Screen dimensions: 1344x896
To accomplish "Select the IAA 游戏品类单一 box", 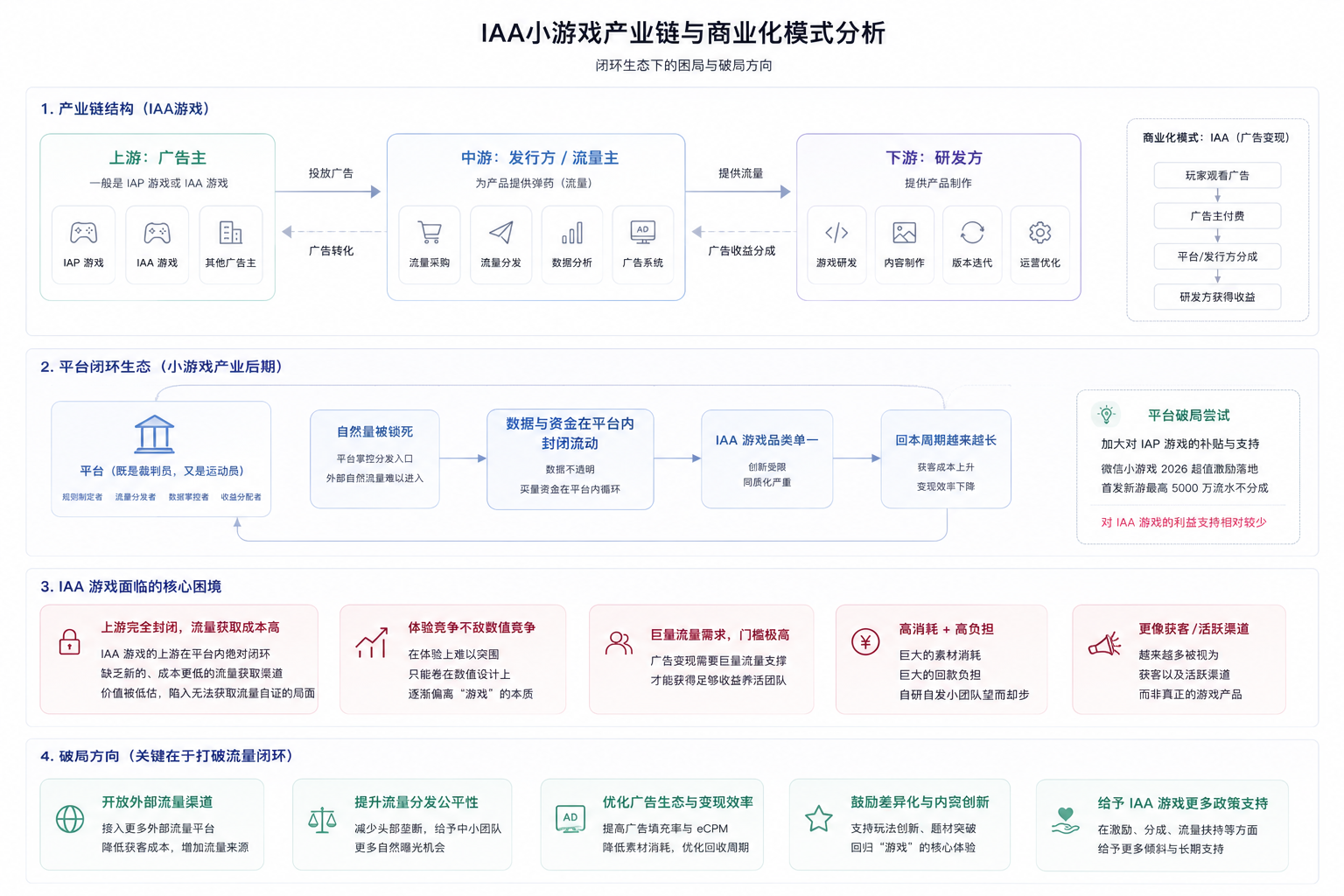I will [766, 458].
